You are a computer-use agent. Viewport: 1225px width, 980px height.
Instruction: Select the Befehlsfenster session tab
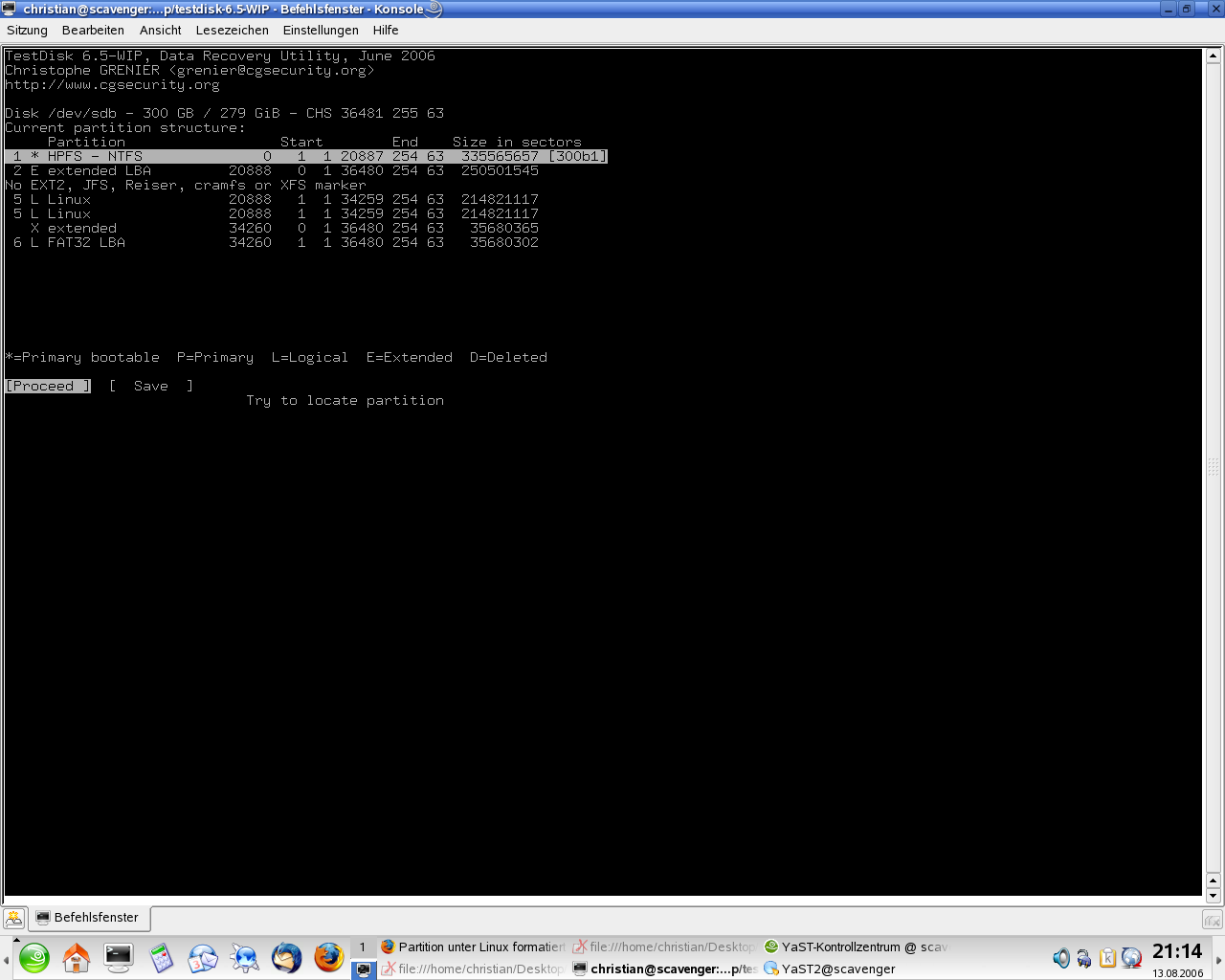88,918
